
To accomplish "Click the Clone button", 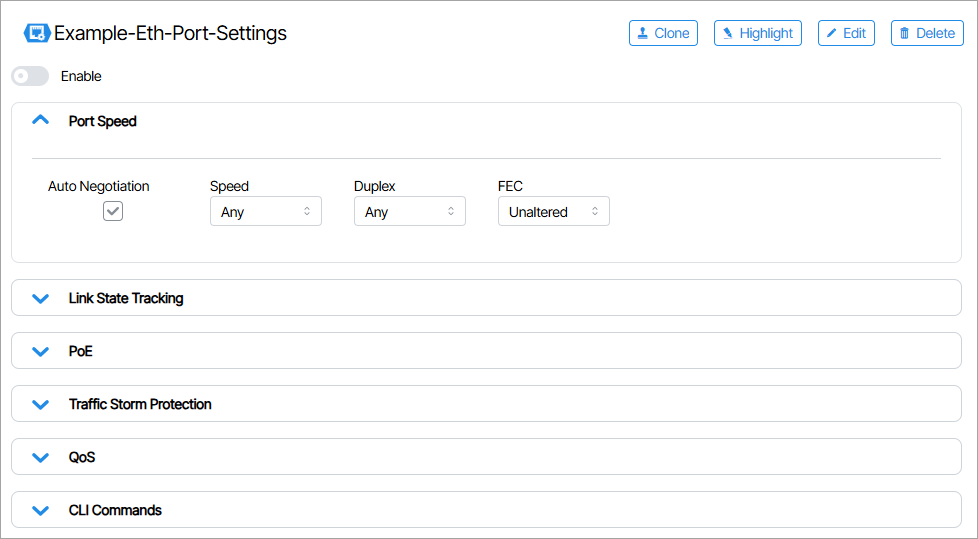I will (663, 33).
